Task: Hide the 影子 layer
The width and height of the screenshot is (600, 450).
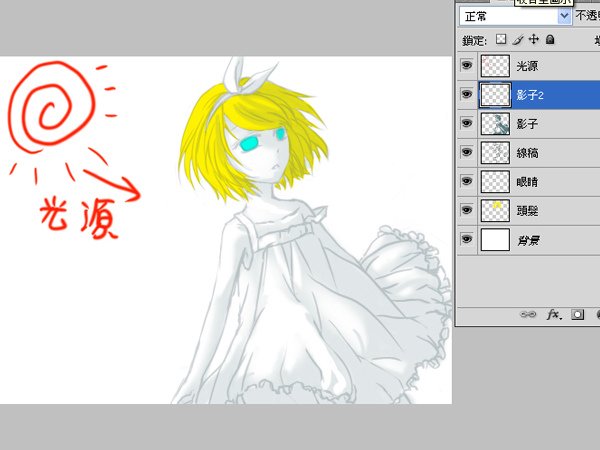Action: [467, 123]
